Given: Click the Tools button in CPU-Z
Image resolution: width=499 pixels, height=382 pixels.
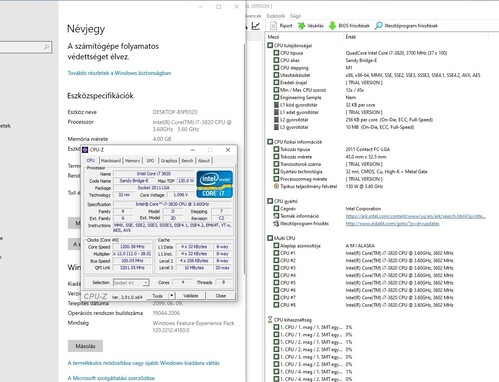Looking at the screenshot, I should point(157,296).
